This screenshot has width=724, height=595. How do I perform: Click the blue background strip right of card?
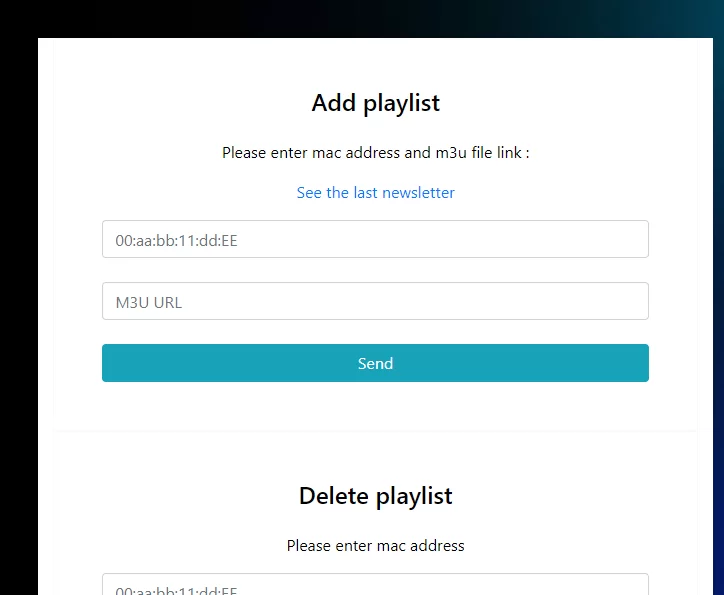tap(718, 323)
